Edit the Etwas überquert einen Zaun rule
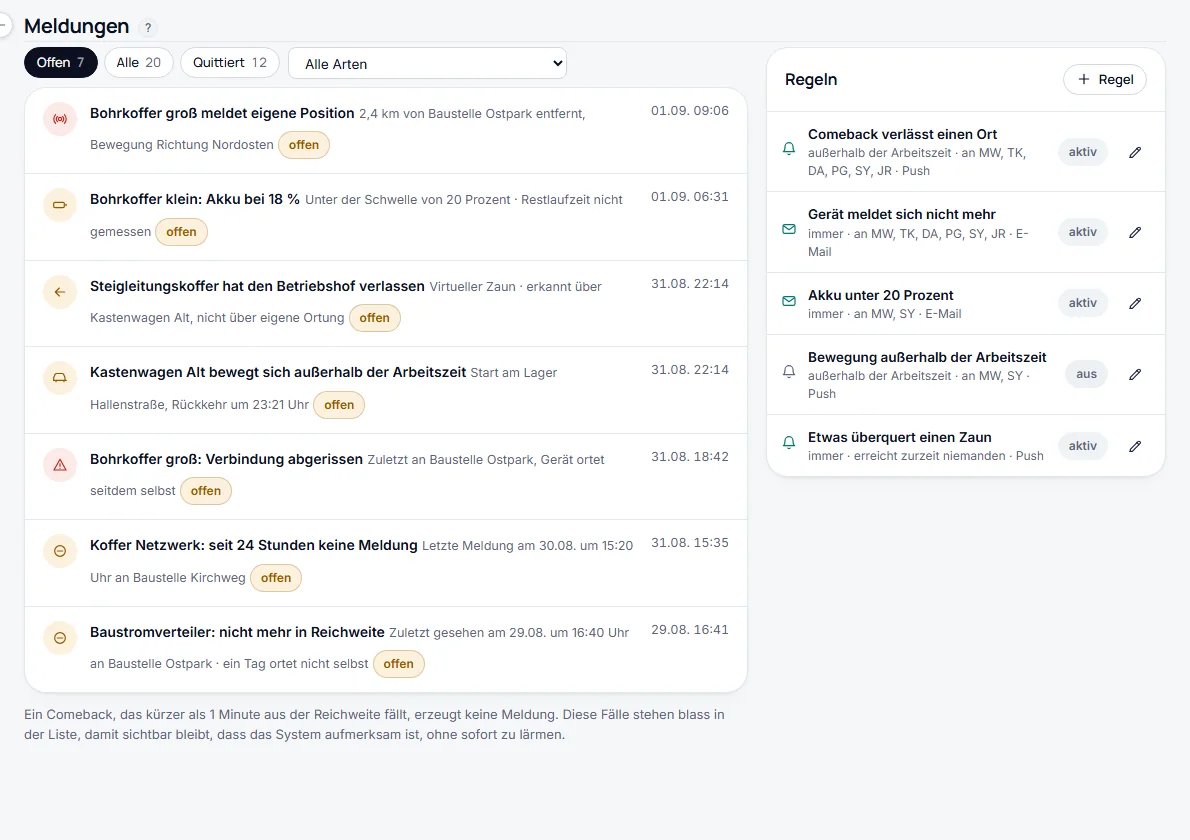The image size is (1190, 840). (1135, 446)
